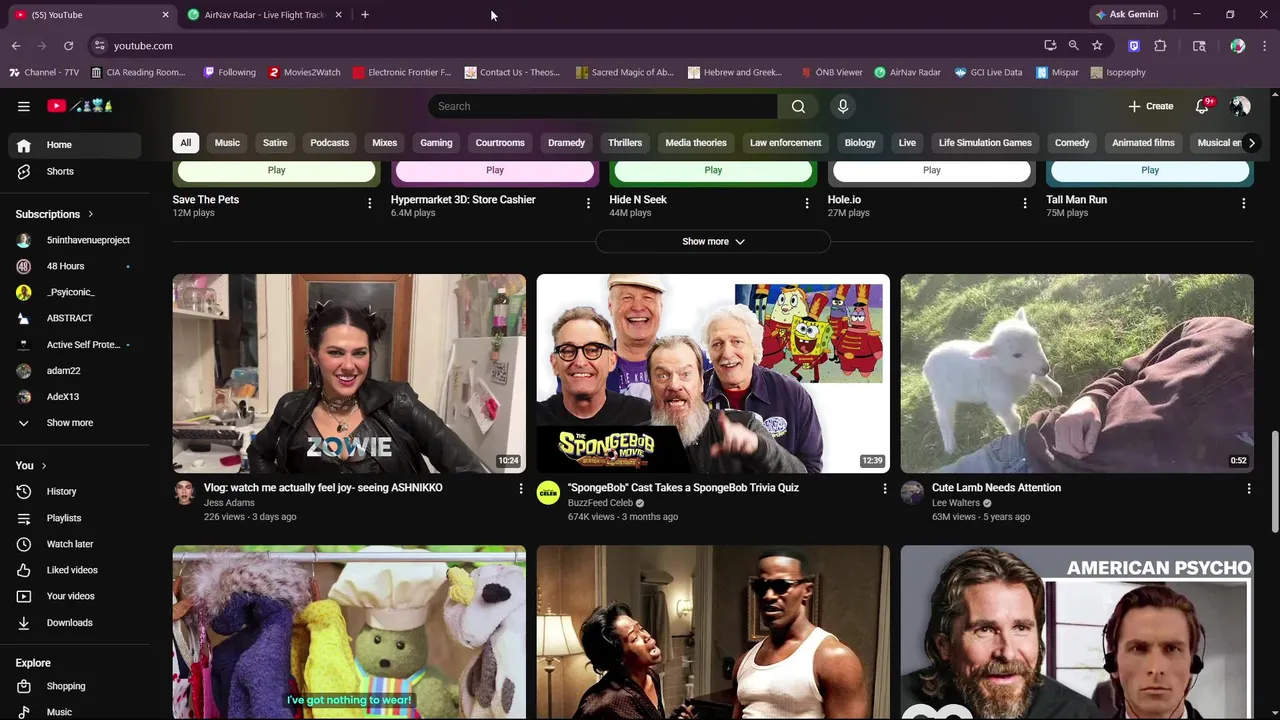Viewport: 1280px width, 720px height.
Task: Select the Gaming filter chip
Action: (436, 143)
